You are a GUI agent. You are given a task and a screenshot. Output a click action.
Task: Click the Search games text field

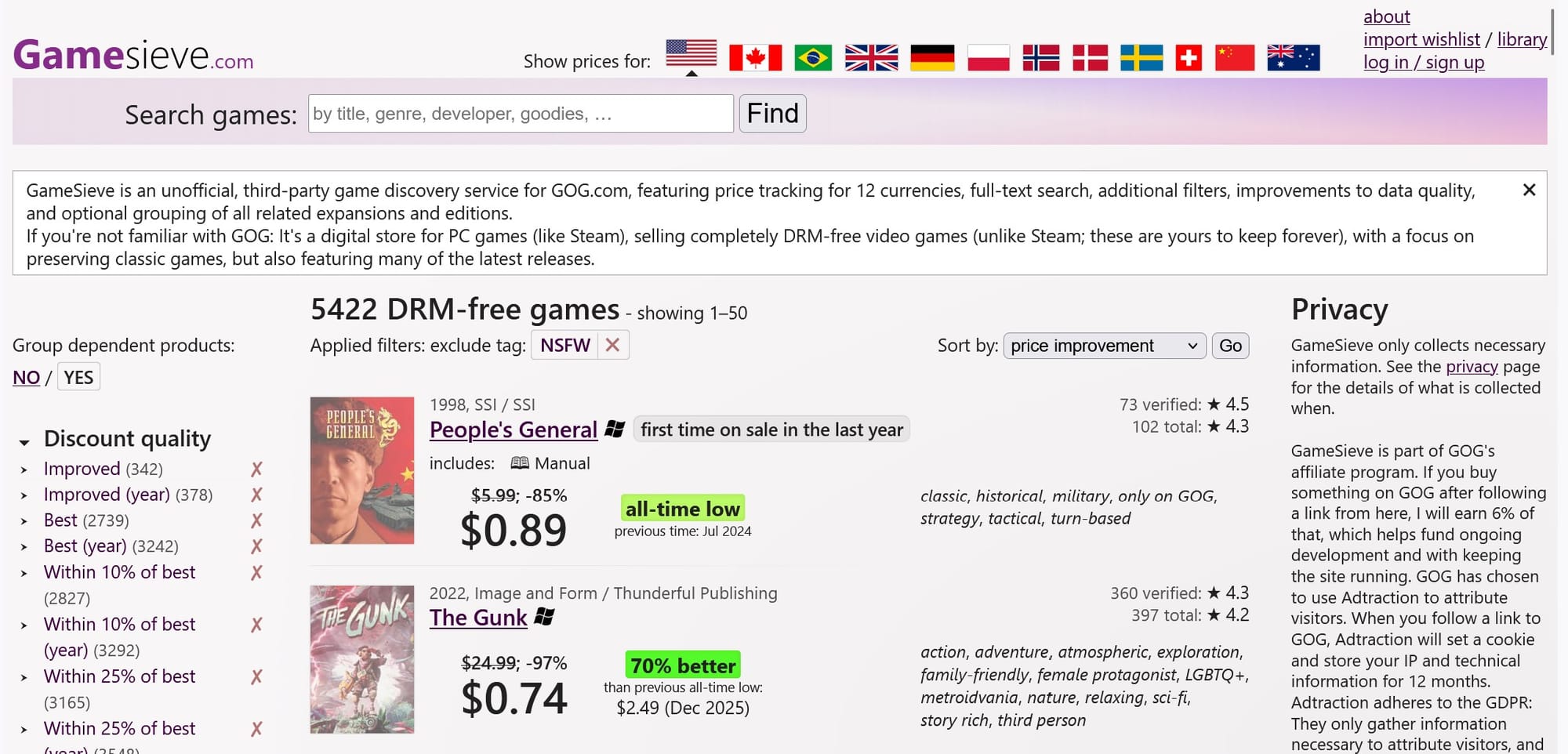tap(521, 114)
